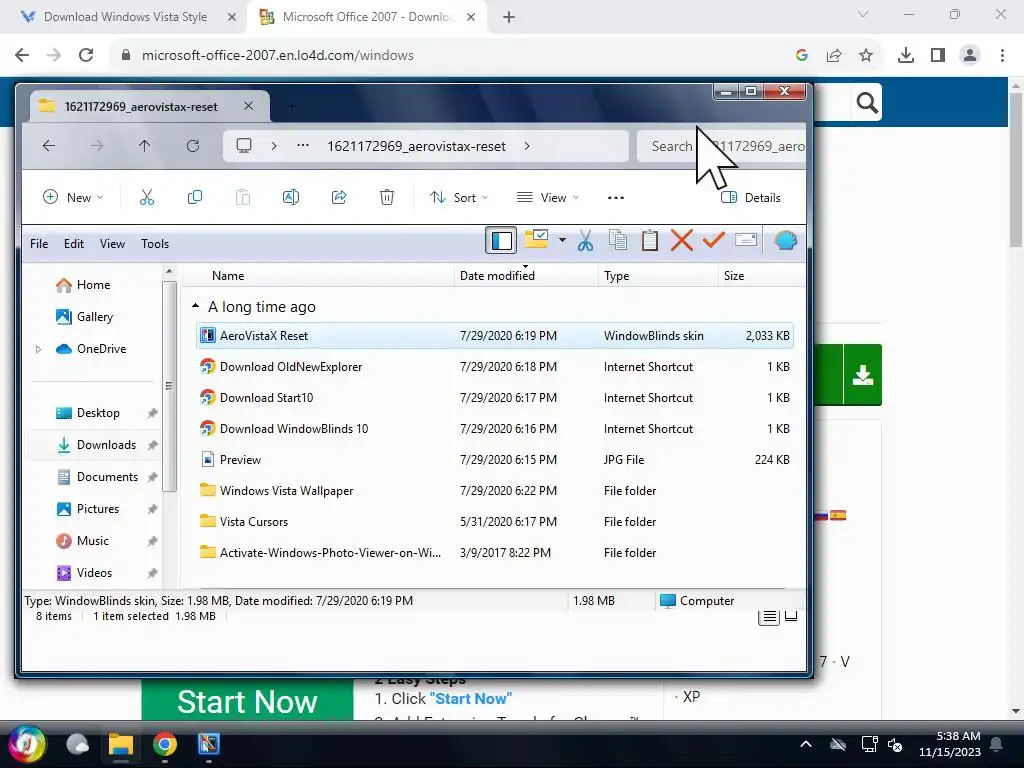Go back in File Explorer

49,146
